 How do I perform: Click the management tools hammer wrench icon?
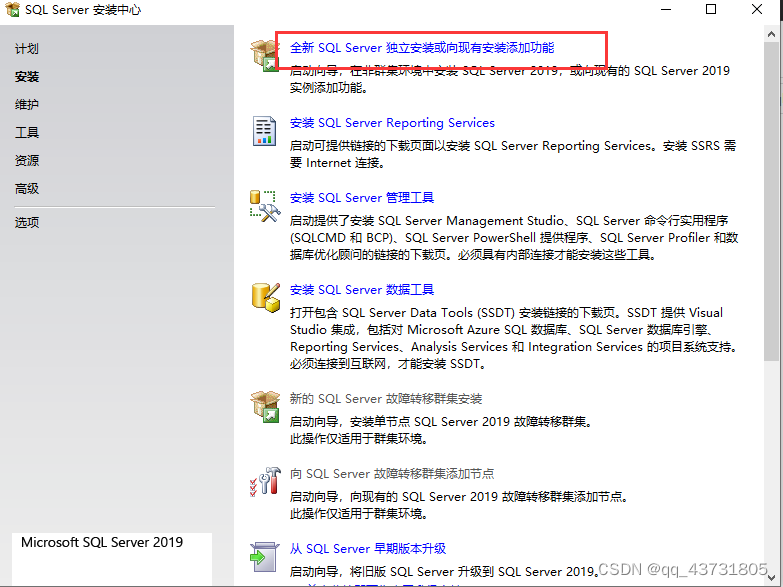tap(265, 206)
